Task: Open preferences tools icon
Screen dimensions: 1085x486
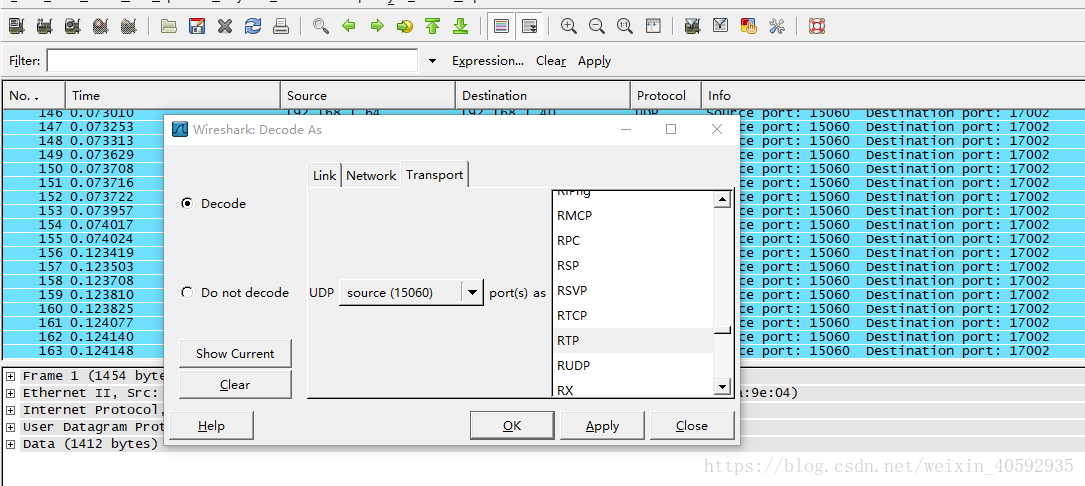Action: pos(776,26)
